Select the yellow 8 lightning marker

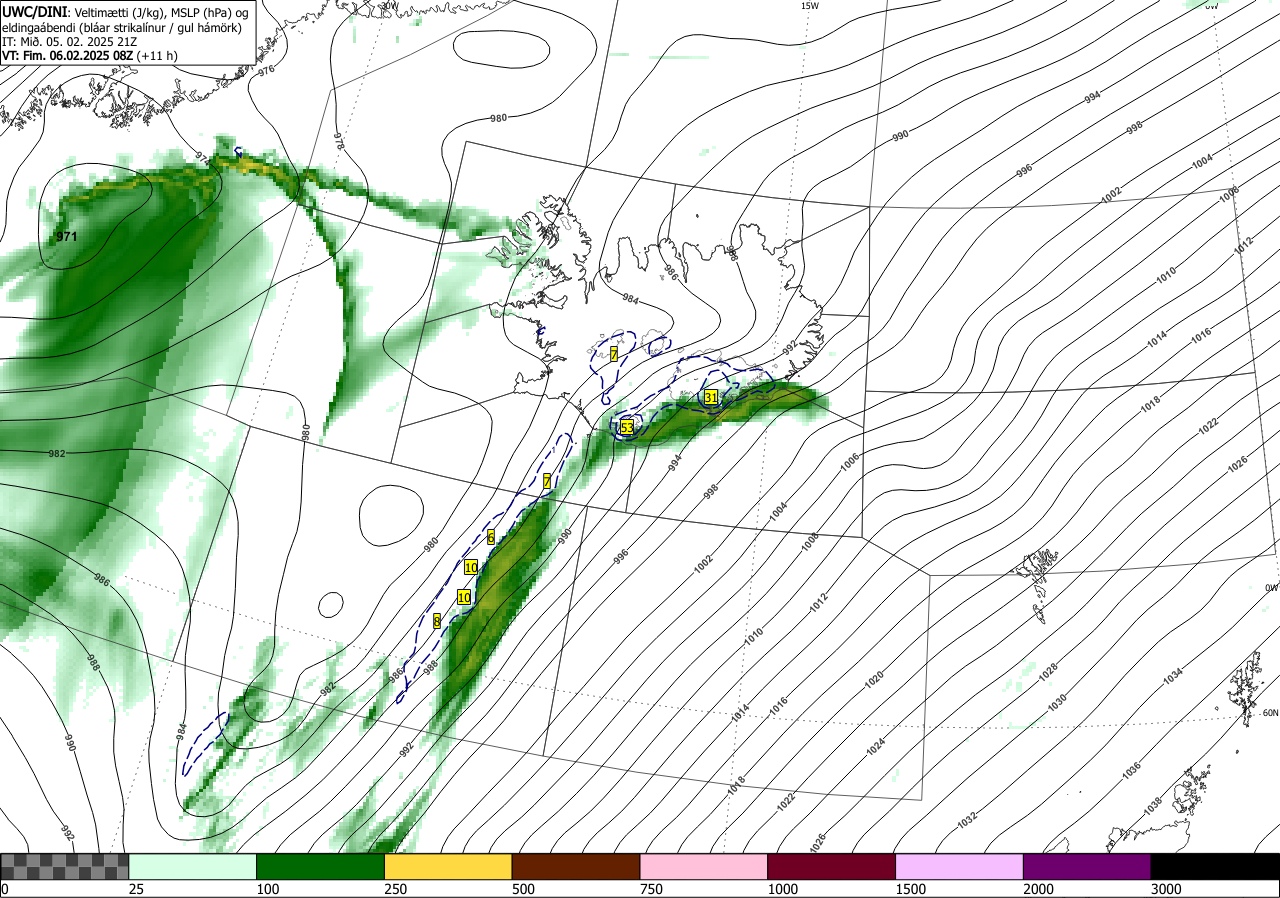pos(437,620)
